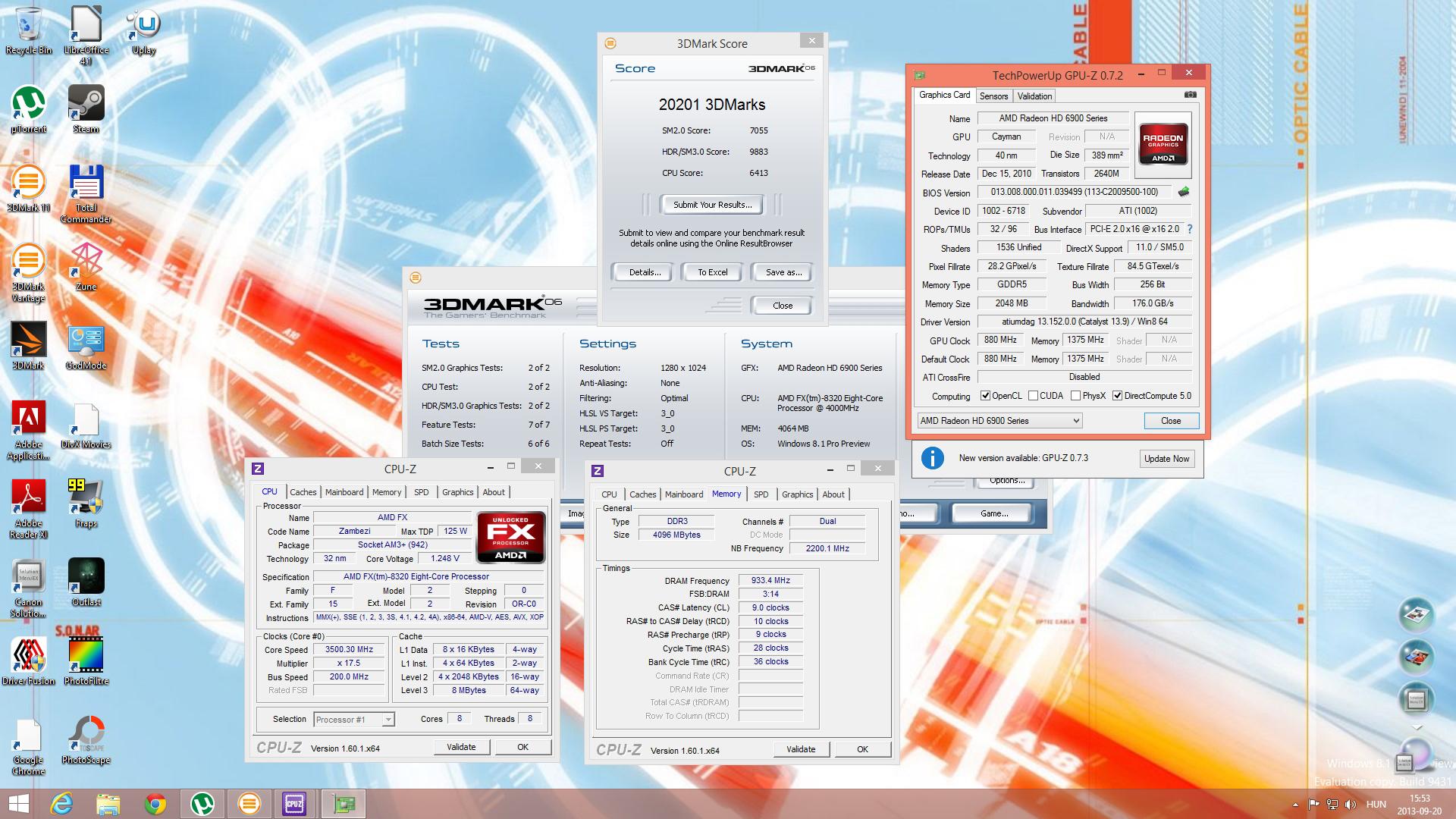Click the CPU-Z taskbar icon

(294, 804)
